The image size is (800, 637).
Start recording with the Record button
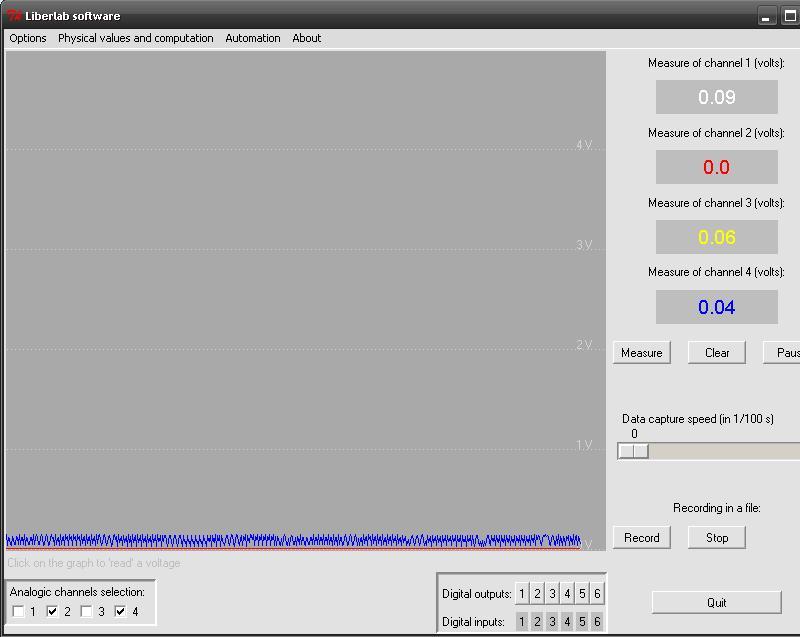click(641, 537)
